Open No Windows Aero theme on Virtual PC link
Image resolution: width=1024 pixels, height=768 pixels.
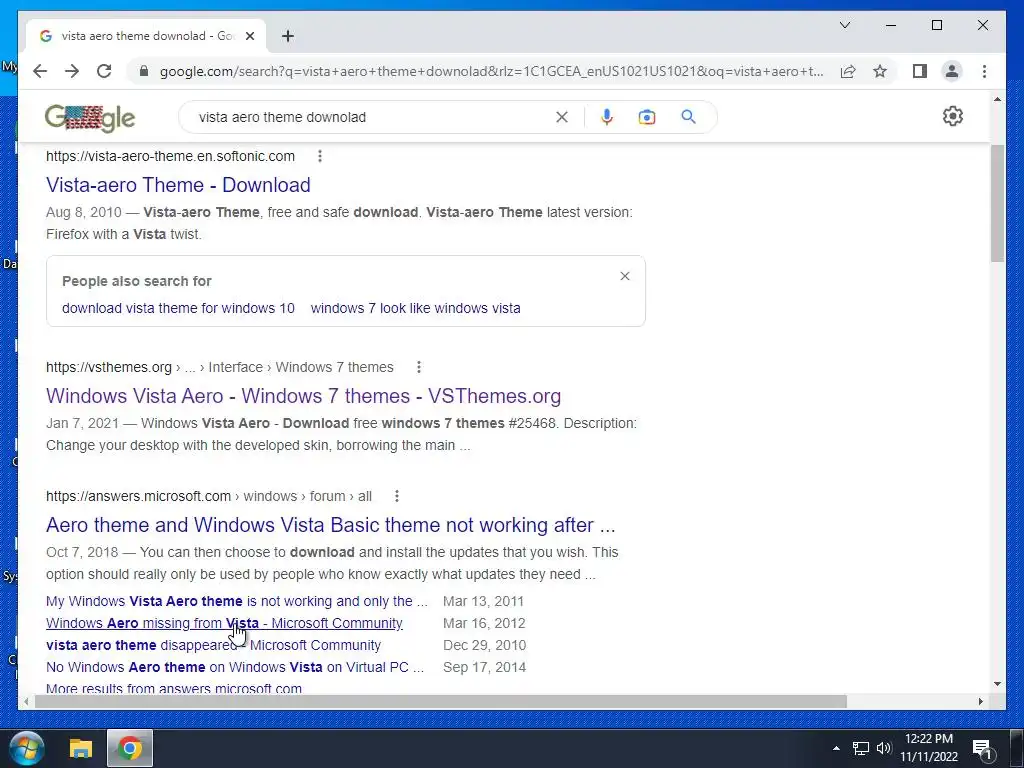coord(235,667)
